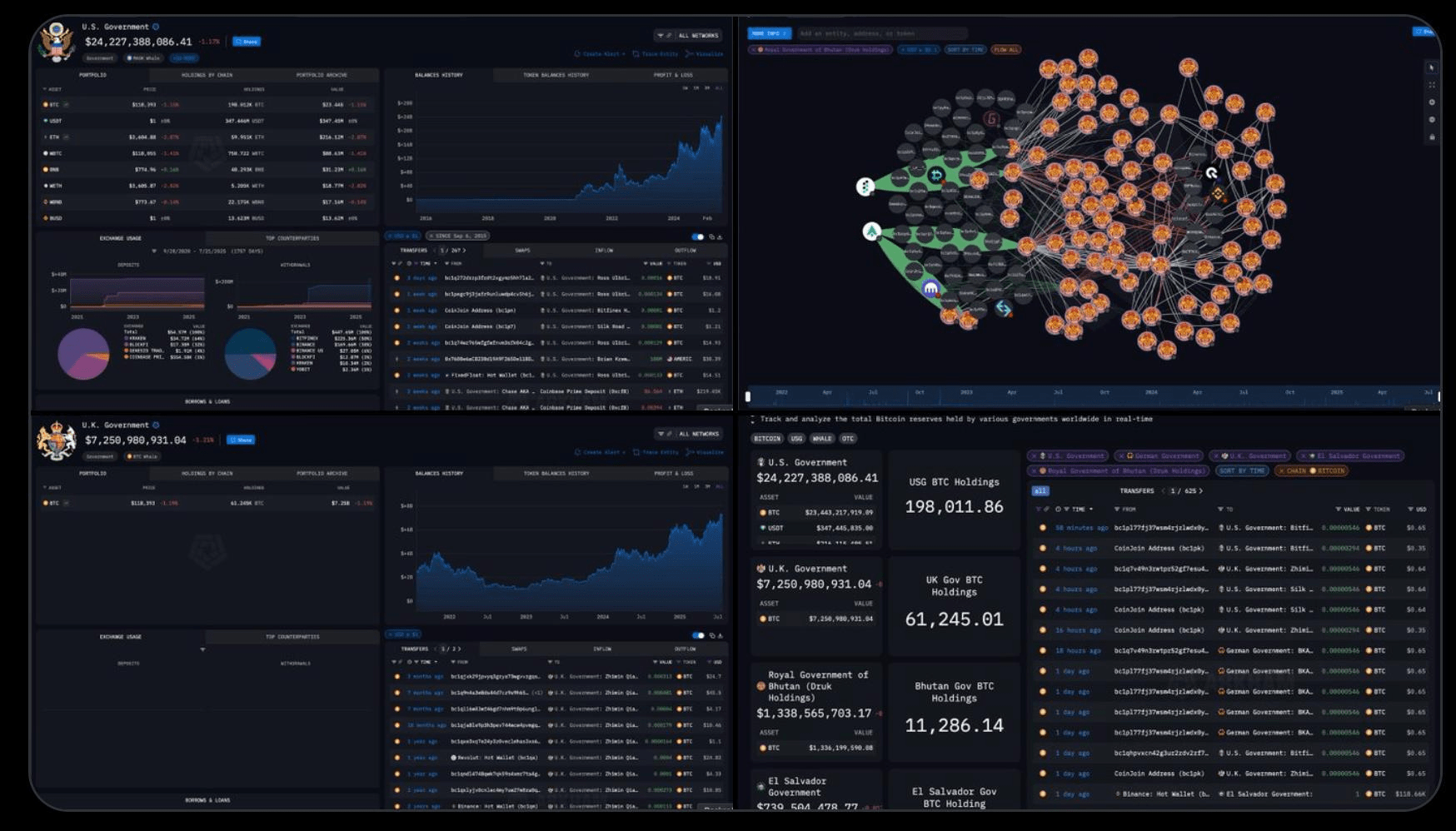Expand Borrows & Loans section in U.K. panel
The height and width of the screenshot is (831, 1456).
207,800
